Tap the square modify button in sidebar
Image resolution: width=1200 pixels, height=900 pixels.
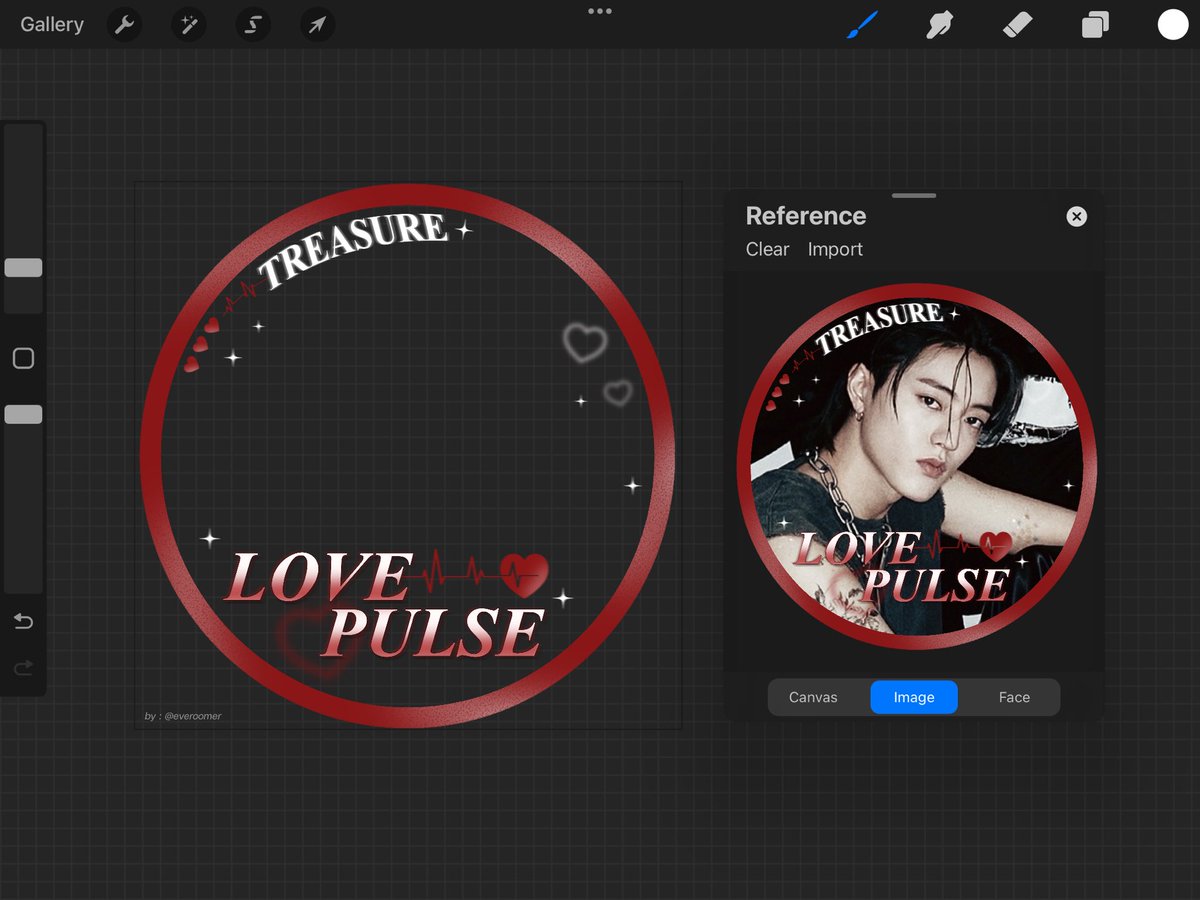[x=23, y=358]
